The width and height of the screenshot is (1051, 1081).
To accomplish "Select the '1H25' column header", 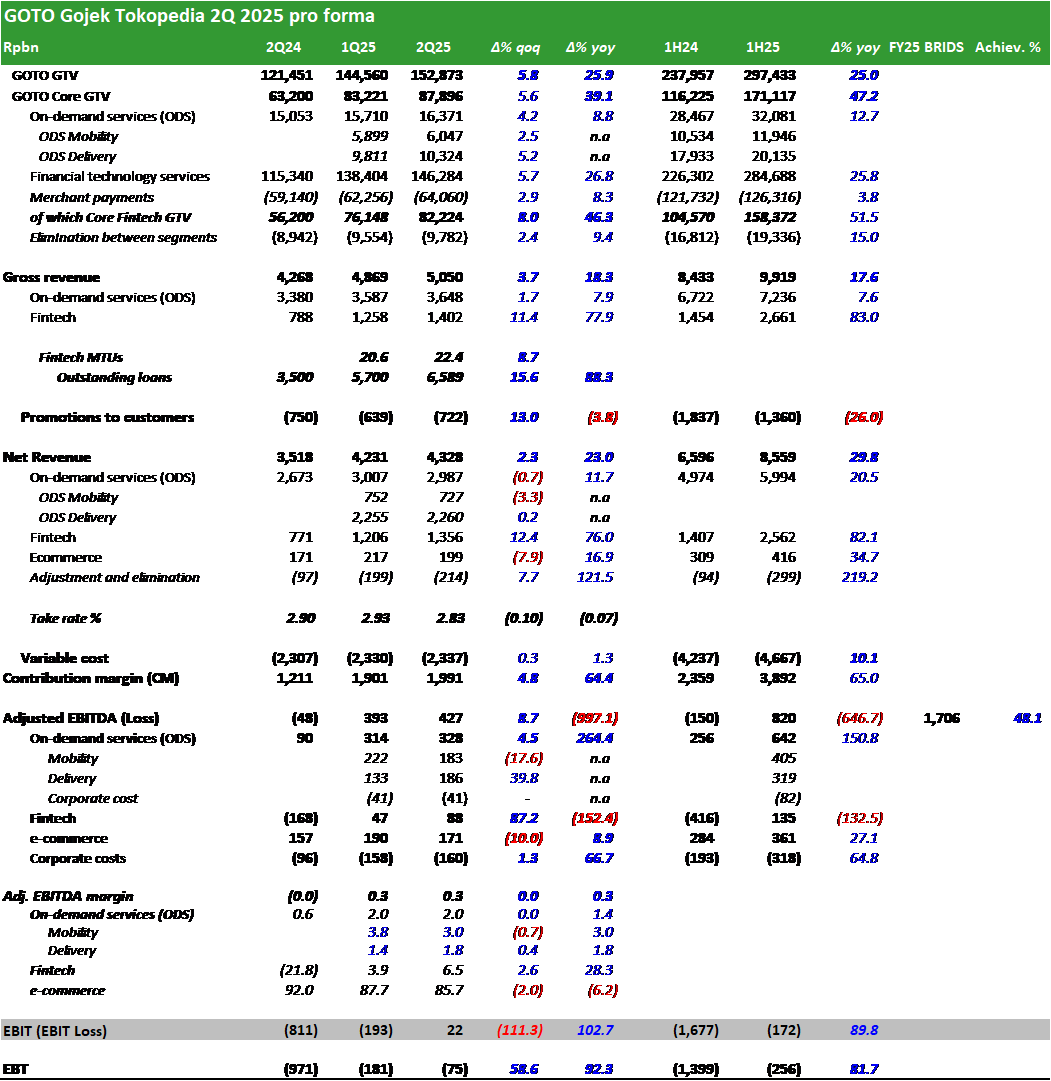I will coord(763,48).
